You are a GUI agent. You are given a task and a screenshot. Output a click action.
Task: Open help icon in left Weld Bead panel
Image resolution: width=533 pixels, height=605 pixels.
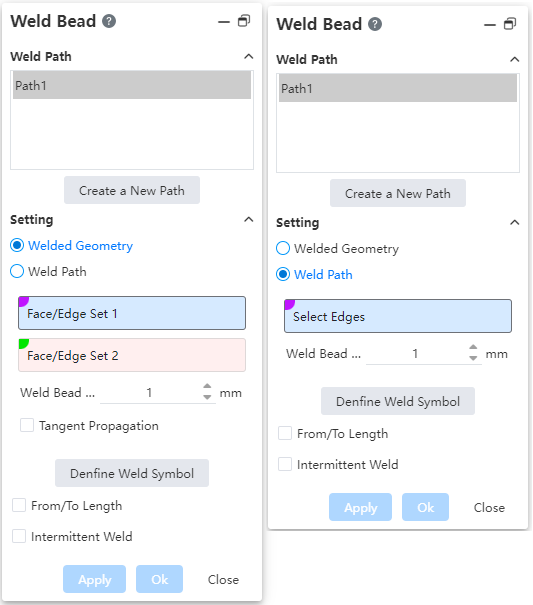point(109,21)
